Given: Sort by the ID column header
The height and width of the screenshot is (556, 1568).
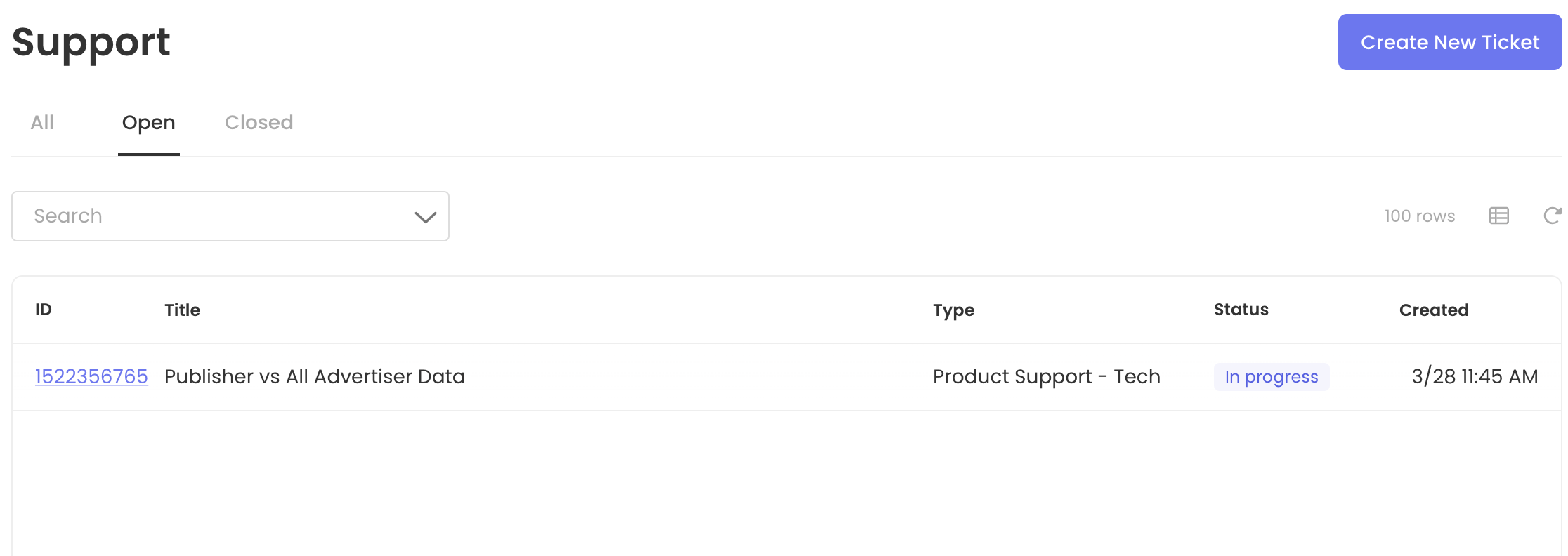Looking at the screenshot, I should [44, 310].
